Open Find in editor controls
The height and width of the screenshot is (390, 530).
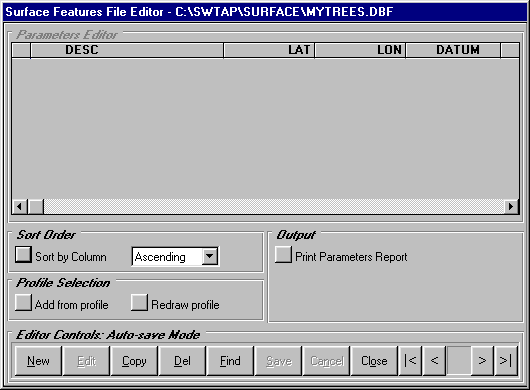pyautogui.click(x=230, y=361)
